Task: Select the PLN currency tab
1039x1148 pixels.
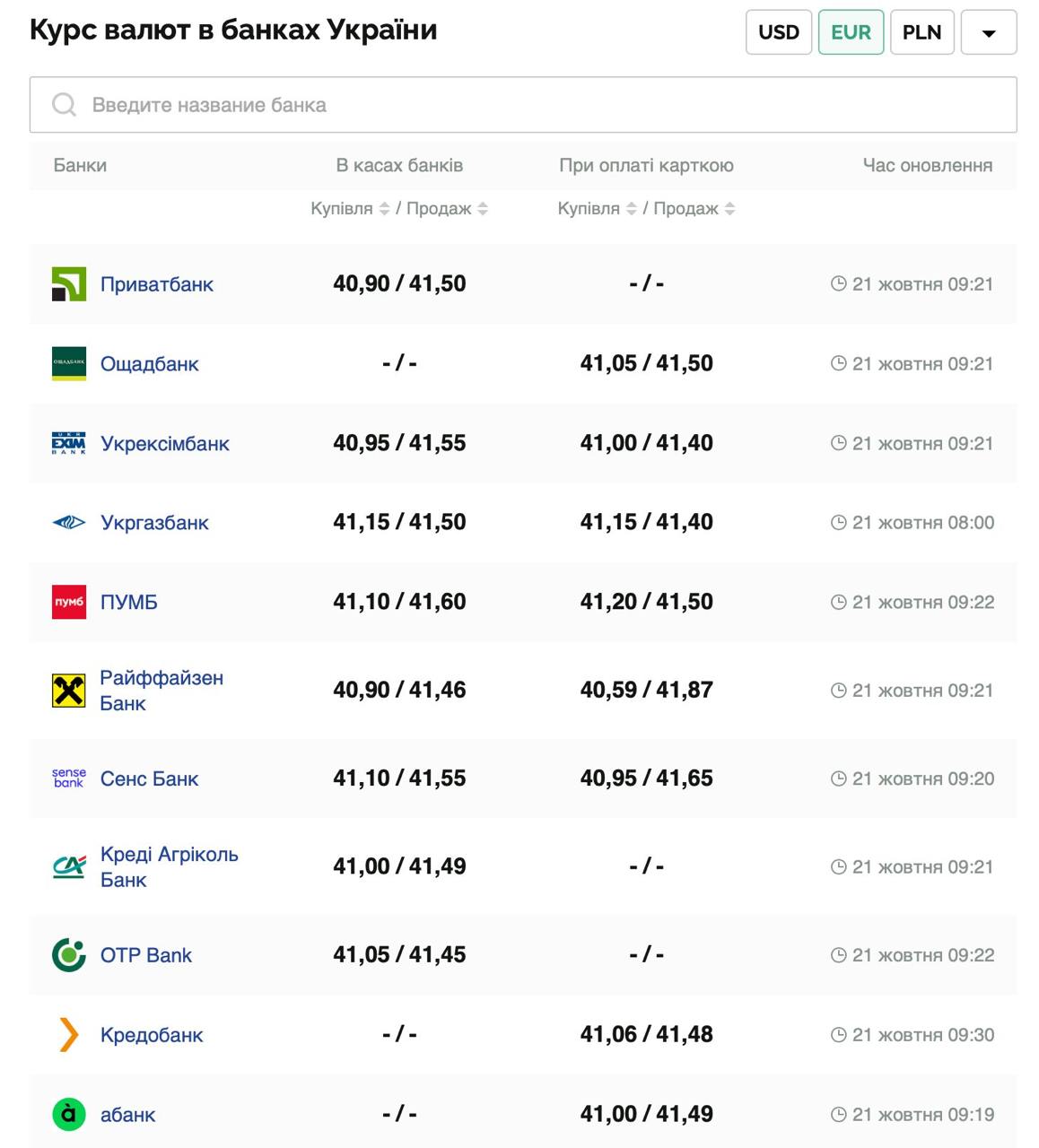Action: [921, 32]
